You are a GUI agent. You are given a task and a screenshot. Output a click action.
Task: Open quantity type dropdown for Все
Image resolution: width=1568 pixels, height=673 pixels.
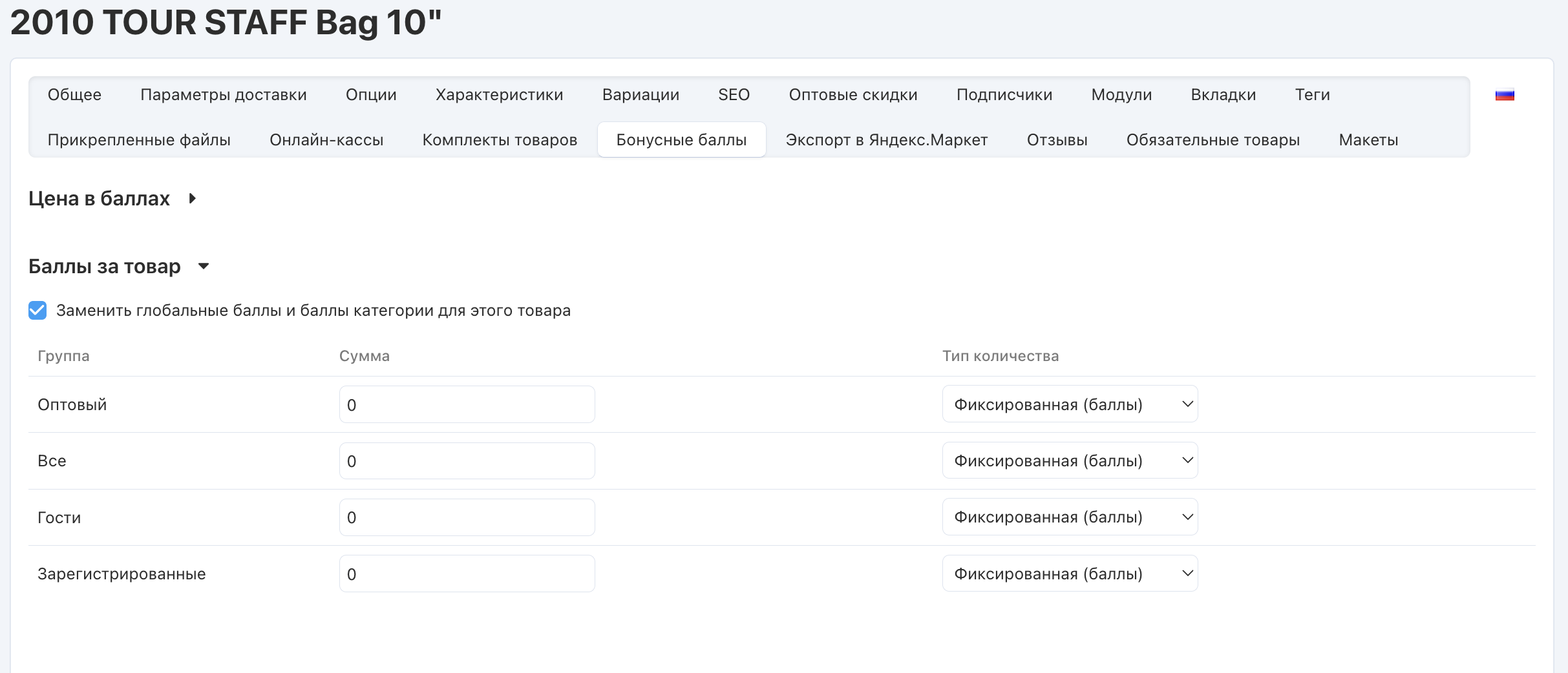(x=1069, y=461)
